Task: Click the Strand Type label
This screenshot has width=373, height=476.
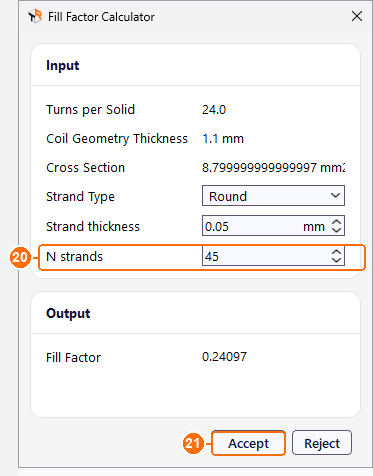Action: 80,197
